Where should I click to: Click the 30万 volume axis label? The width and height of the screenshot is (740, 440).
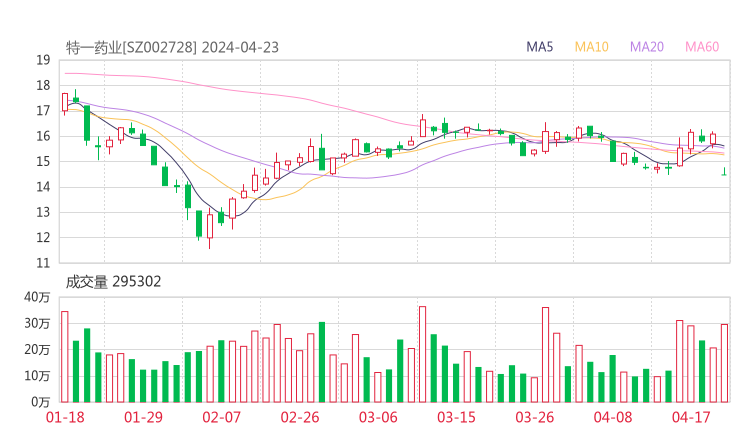pyautogui.click(x=37, y=323)
